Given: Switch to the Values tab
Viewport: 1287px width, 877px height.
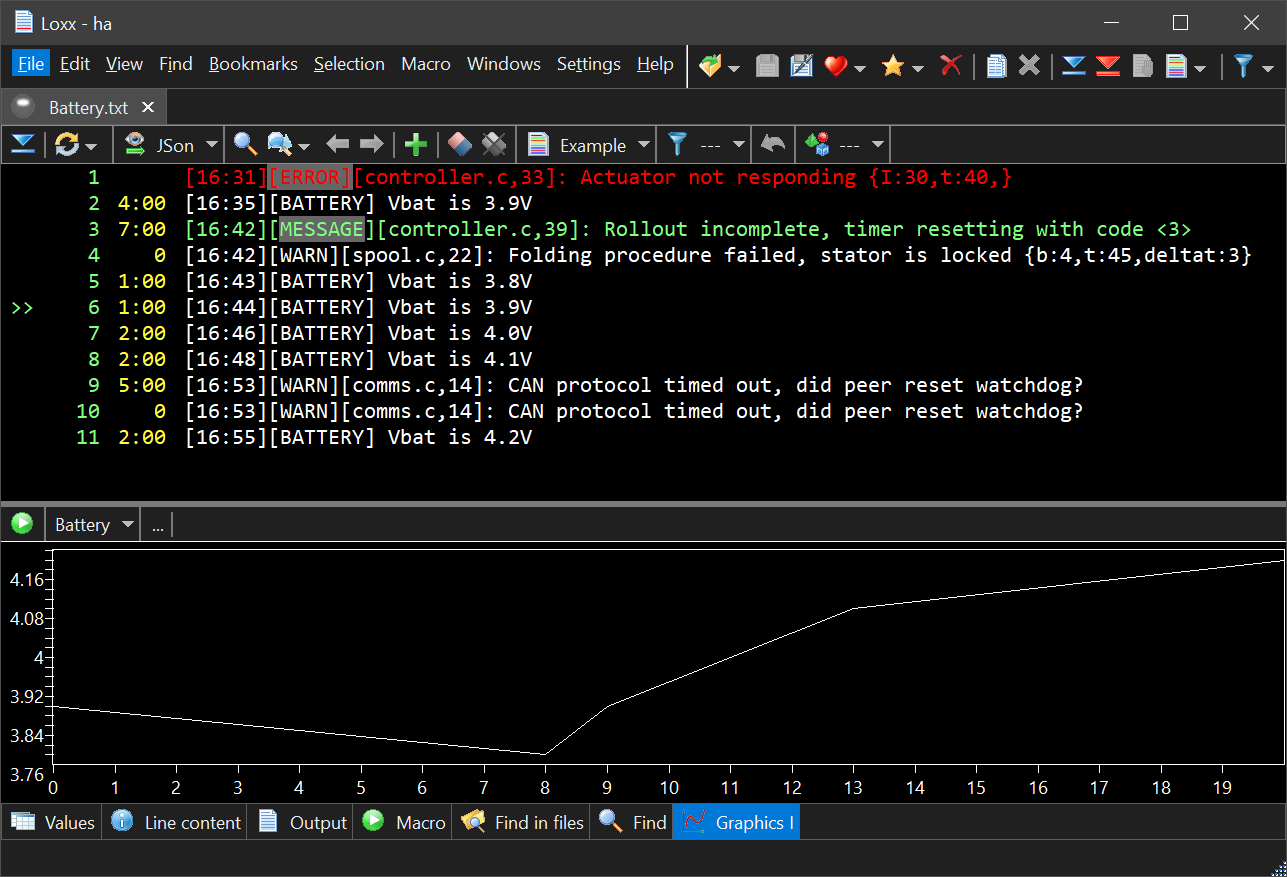Looking at the screenshot, I should [52, 822].
